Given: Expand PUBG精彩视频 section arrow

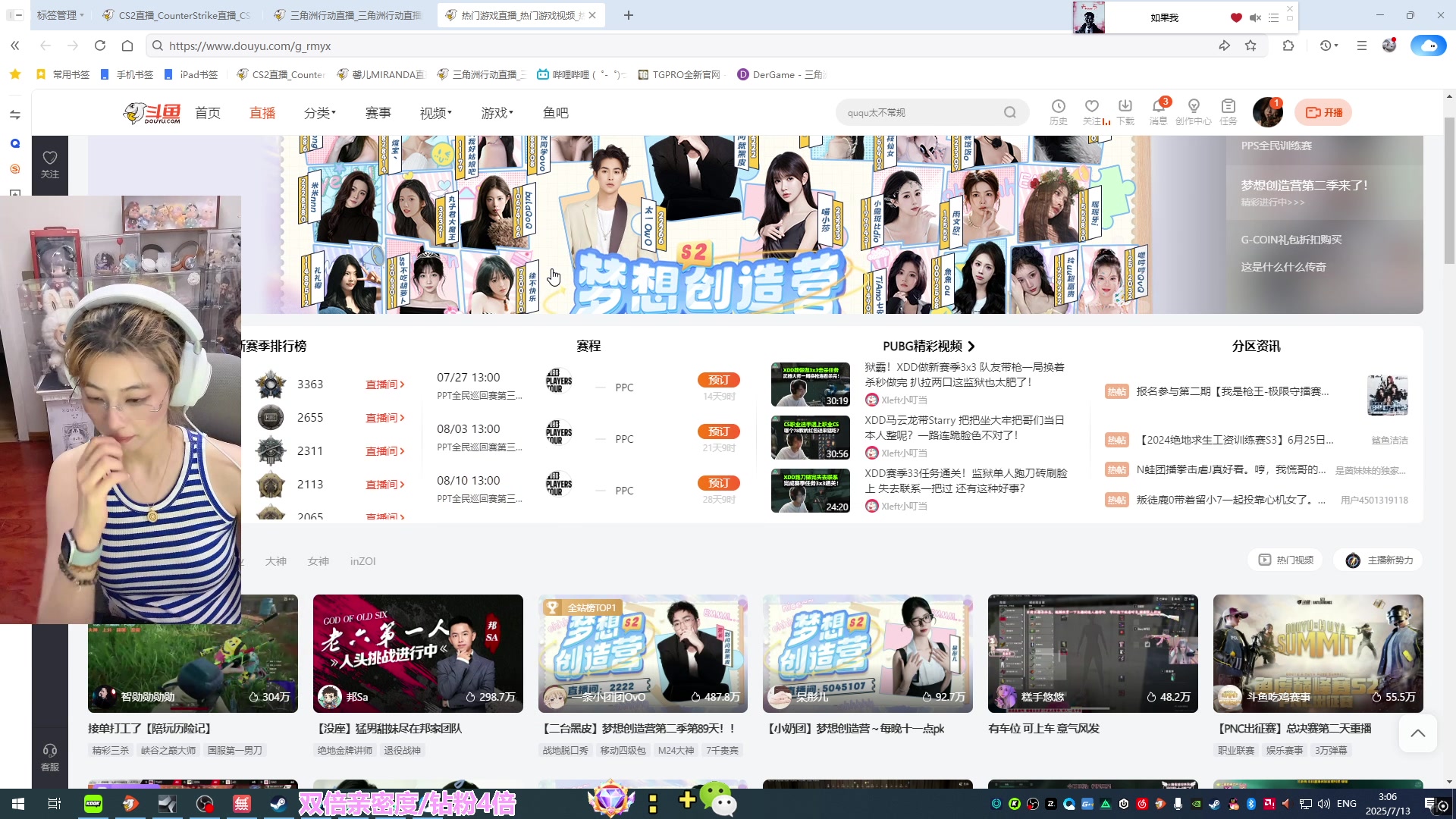Looking at the screenshot, I should tap(971, 346).
